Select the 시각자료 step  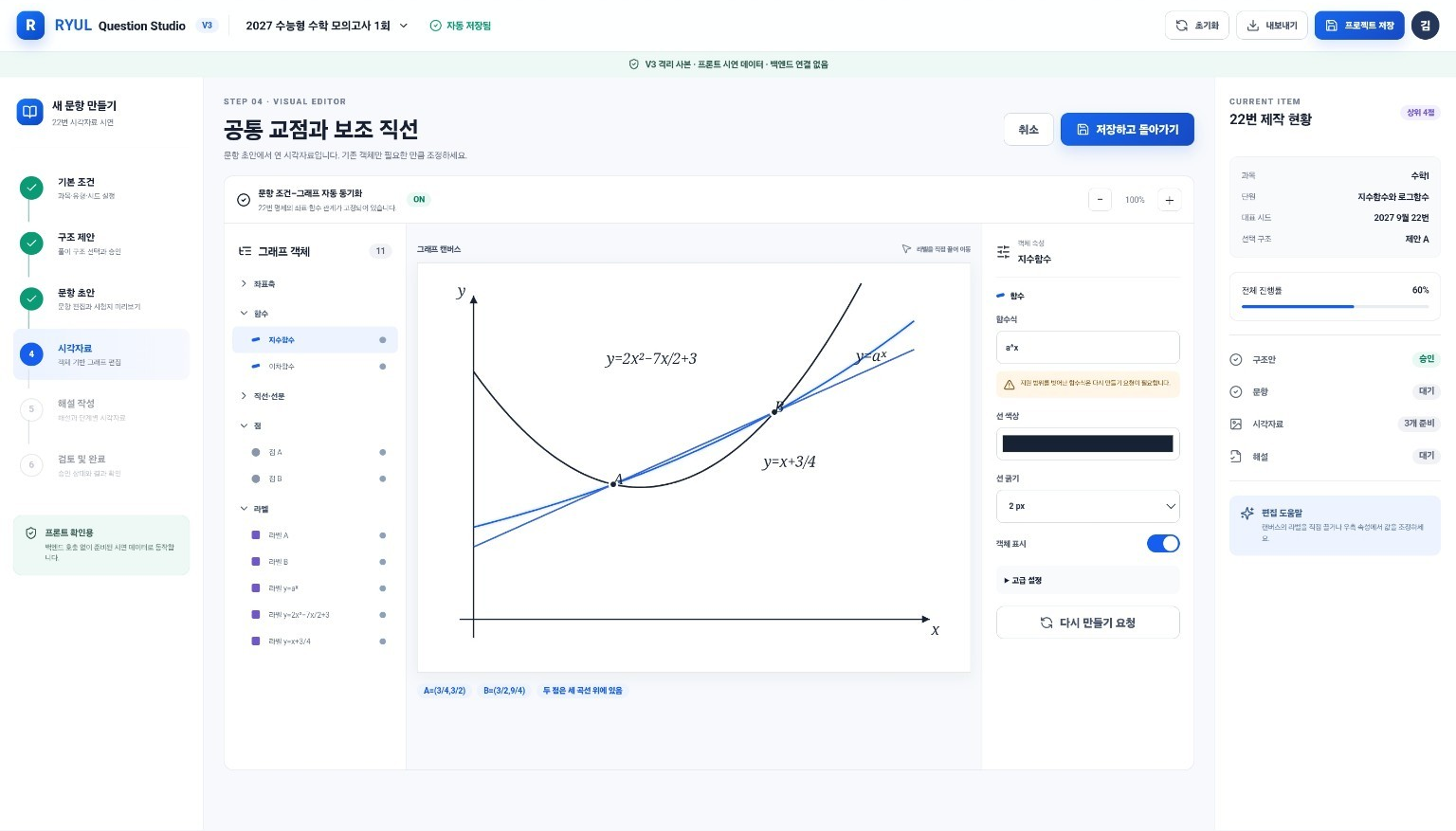(101, 354)
